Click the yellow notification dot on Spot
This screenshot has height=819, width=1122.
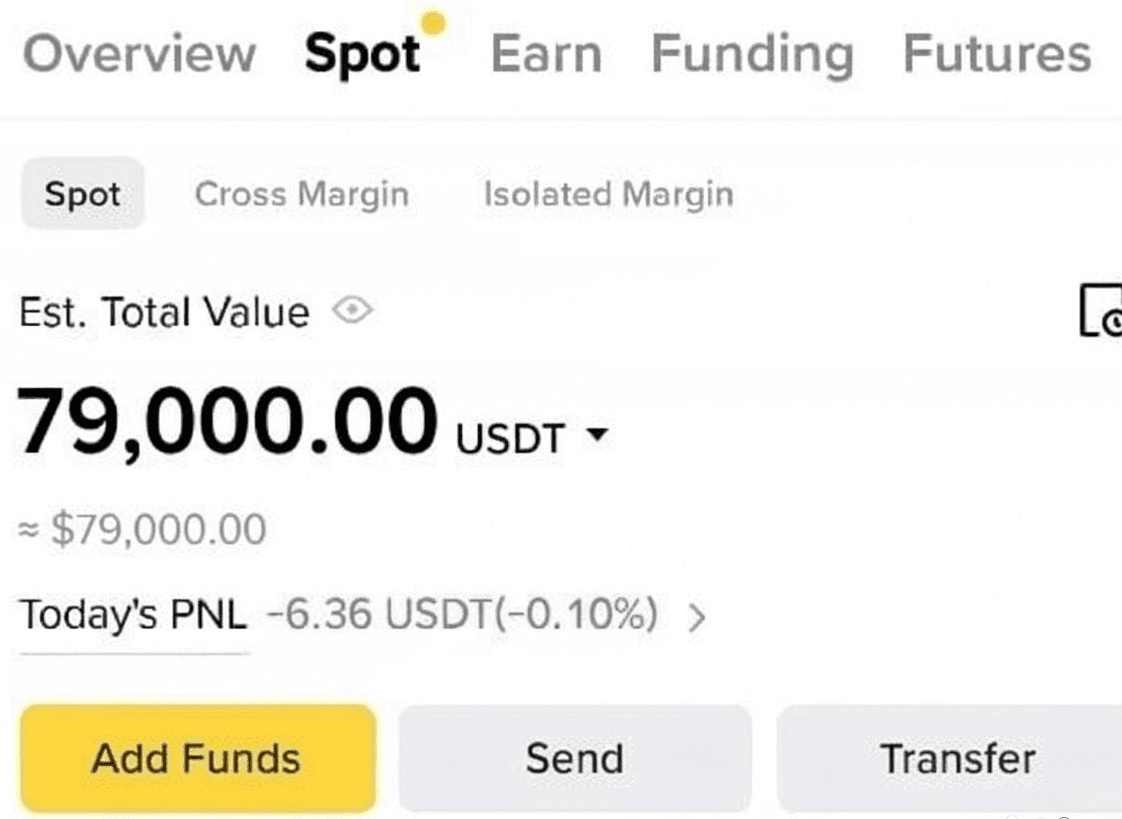tap(433, 23)
